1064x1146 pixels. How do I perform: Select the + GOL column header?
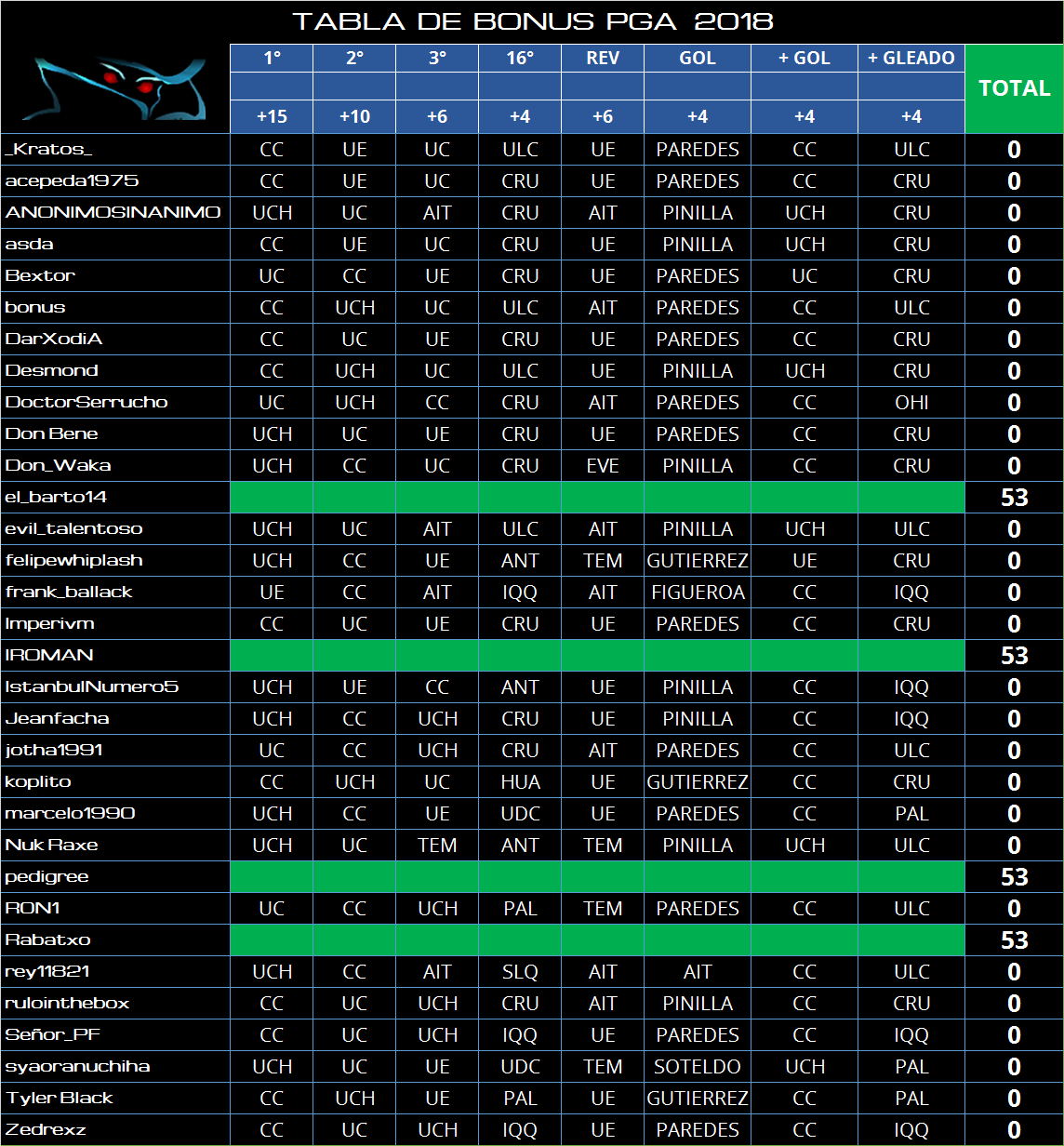(805, 58)
